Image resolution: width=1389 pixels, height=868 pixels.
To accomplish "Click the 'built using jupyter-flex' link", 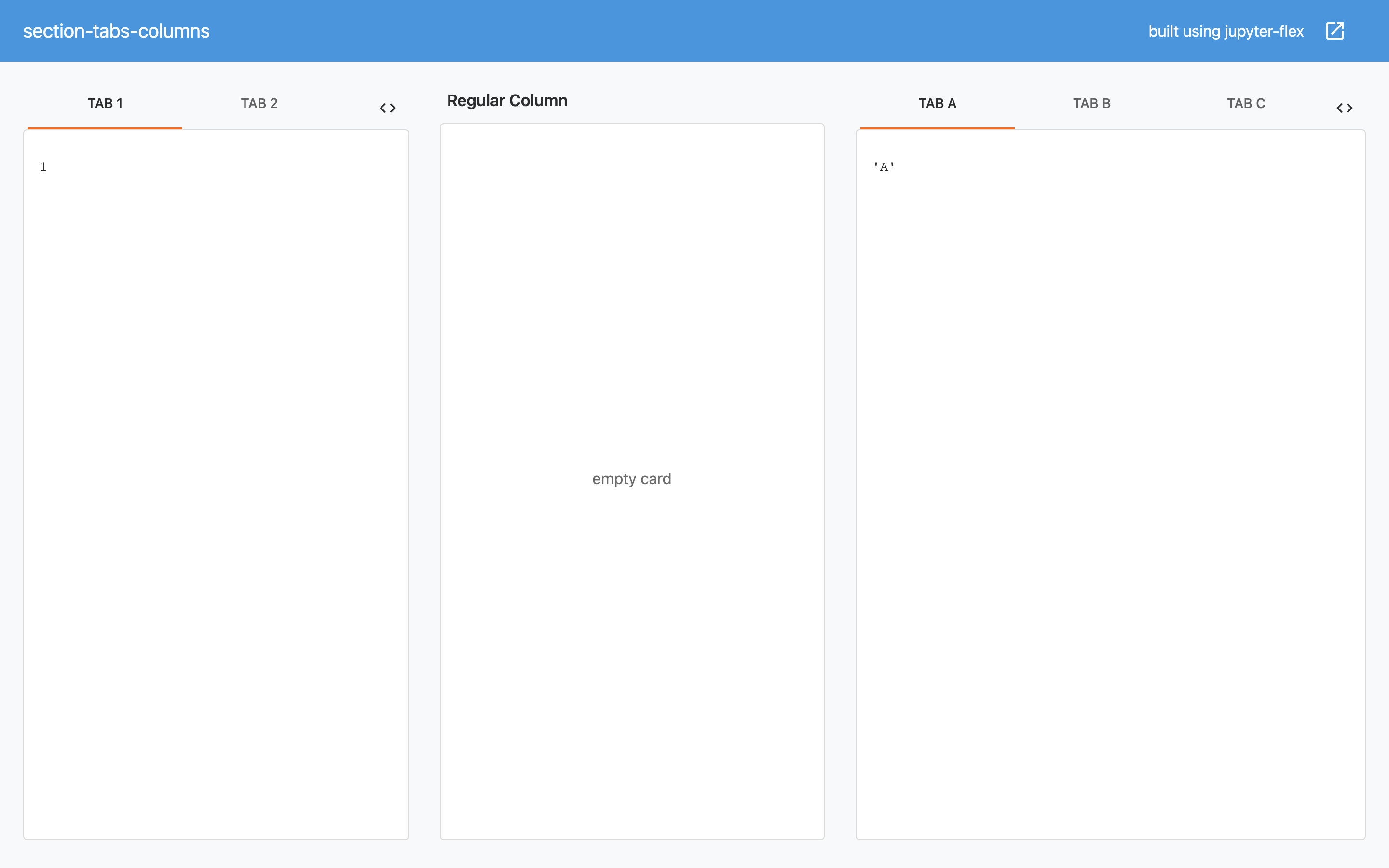I will 1226,31.
